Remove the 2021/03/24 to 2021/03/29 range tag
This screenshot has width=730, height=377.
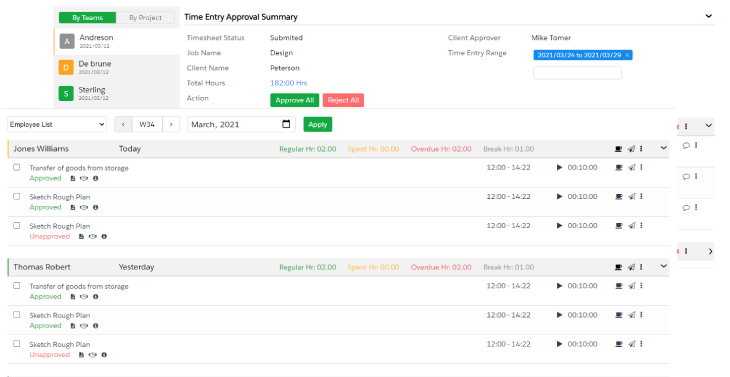point(627,55)
